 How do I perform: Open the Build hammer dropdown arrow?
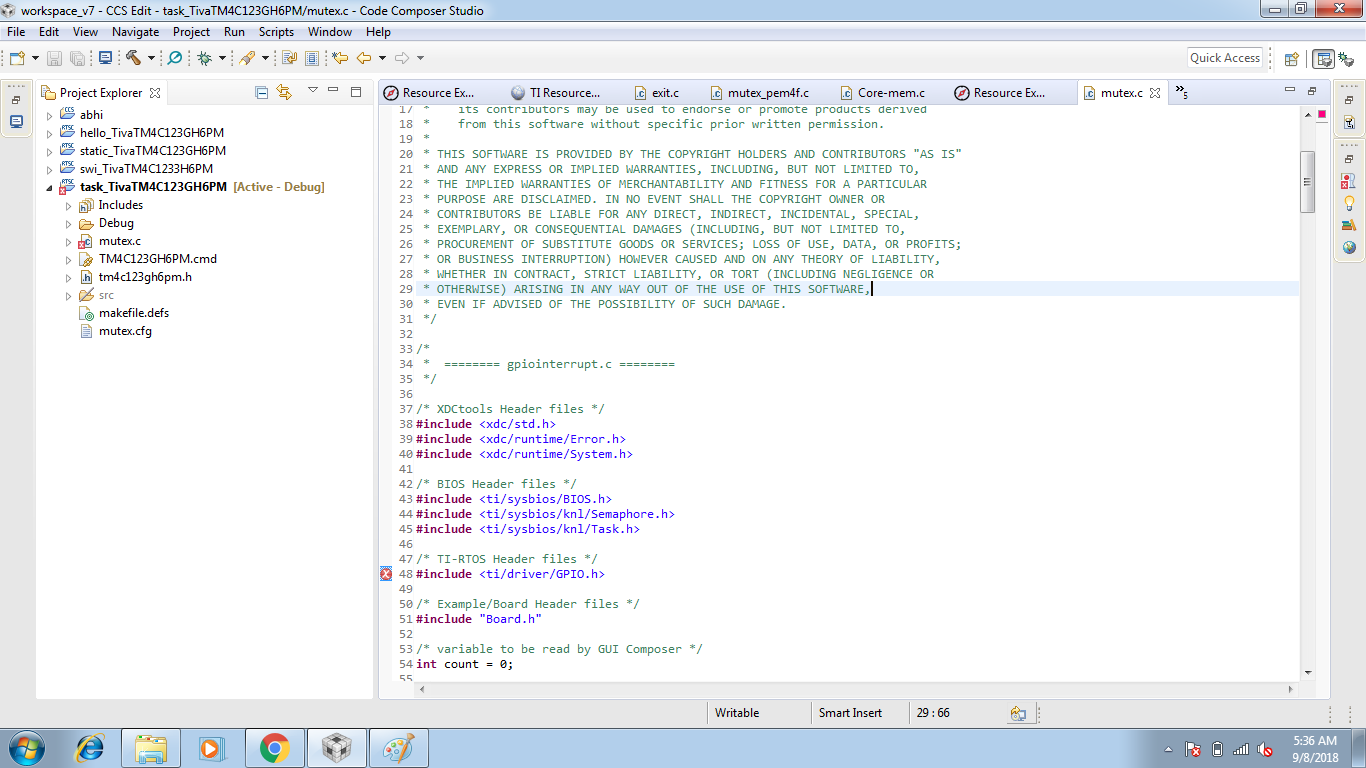pos(151,58)
